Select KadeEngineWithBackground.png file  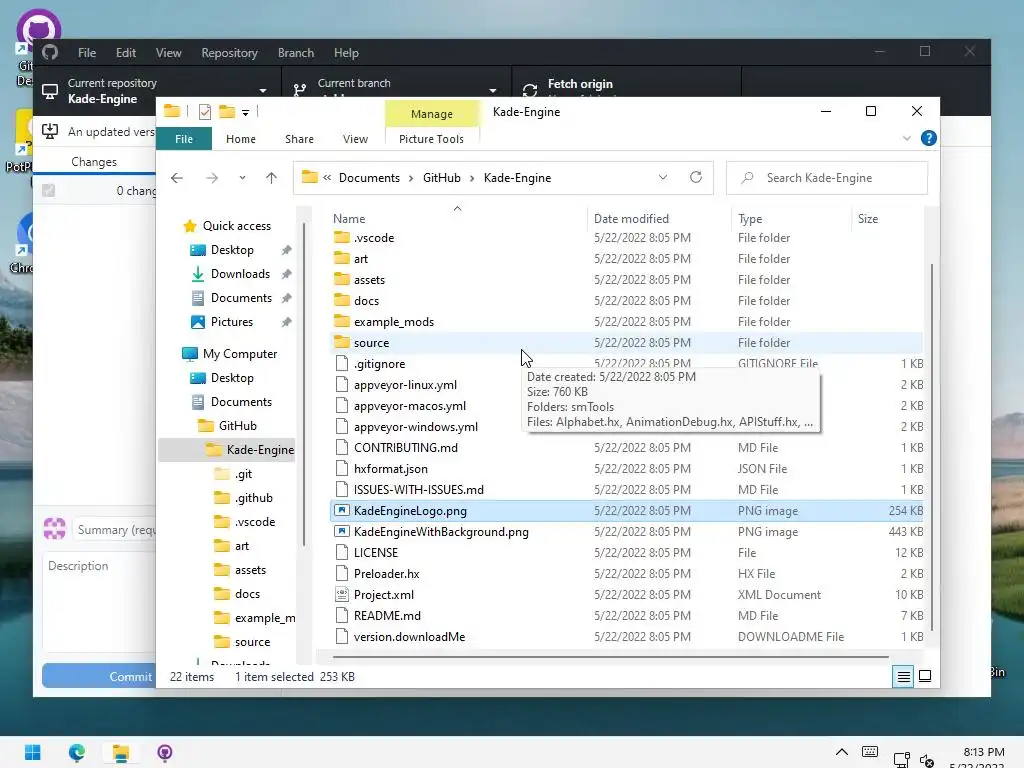click(441, 532)
